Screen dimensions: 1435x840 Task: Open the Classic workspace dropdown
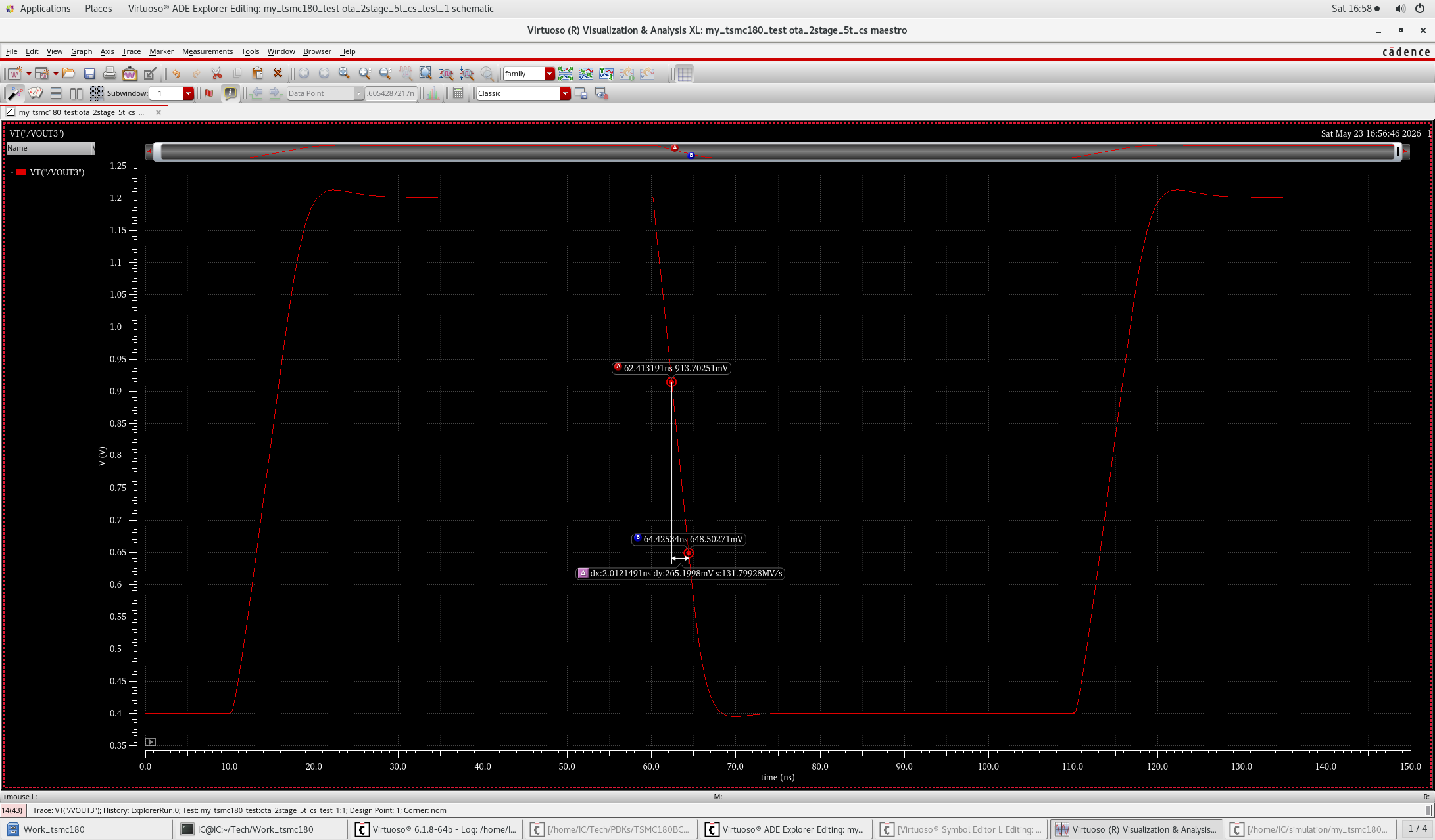tap(565, 93)
